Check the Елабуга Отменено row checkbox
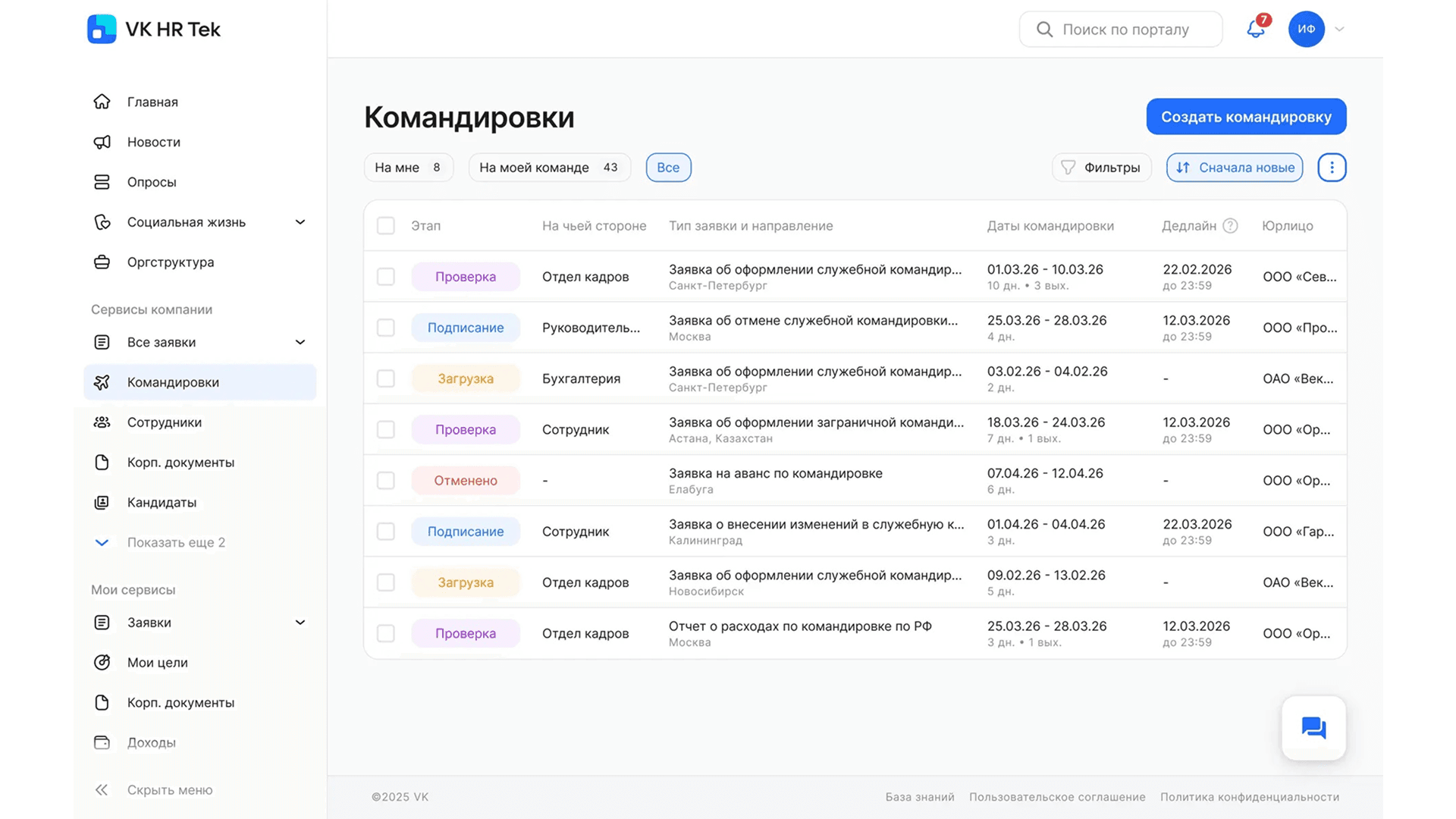 click(386, 480)
